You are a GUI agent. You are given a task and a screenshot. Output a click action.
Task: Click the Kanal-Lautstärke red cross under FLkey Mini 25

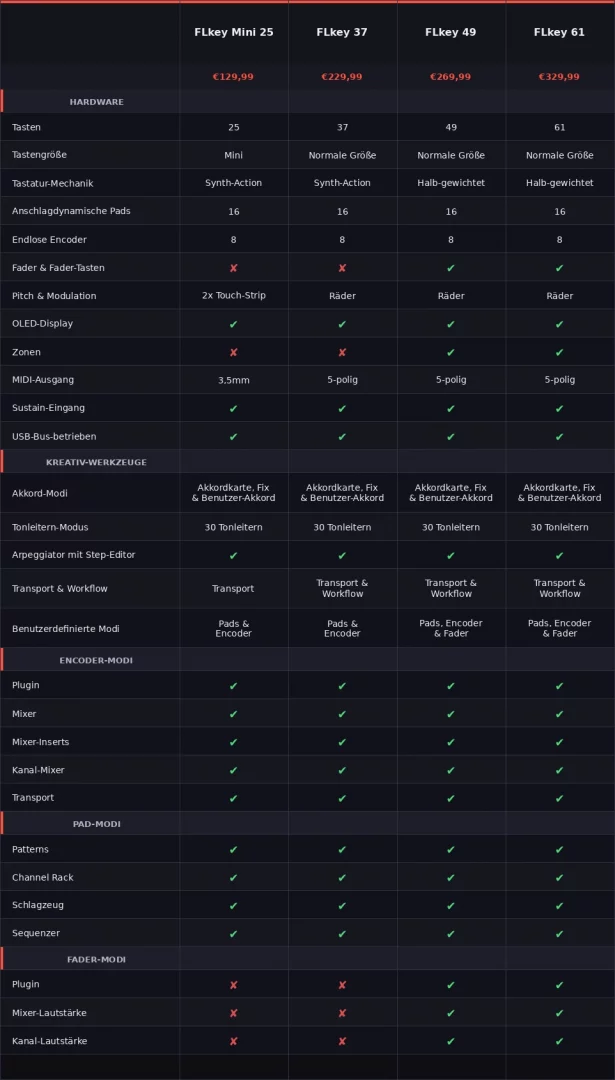[233, 1041]
